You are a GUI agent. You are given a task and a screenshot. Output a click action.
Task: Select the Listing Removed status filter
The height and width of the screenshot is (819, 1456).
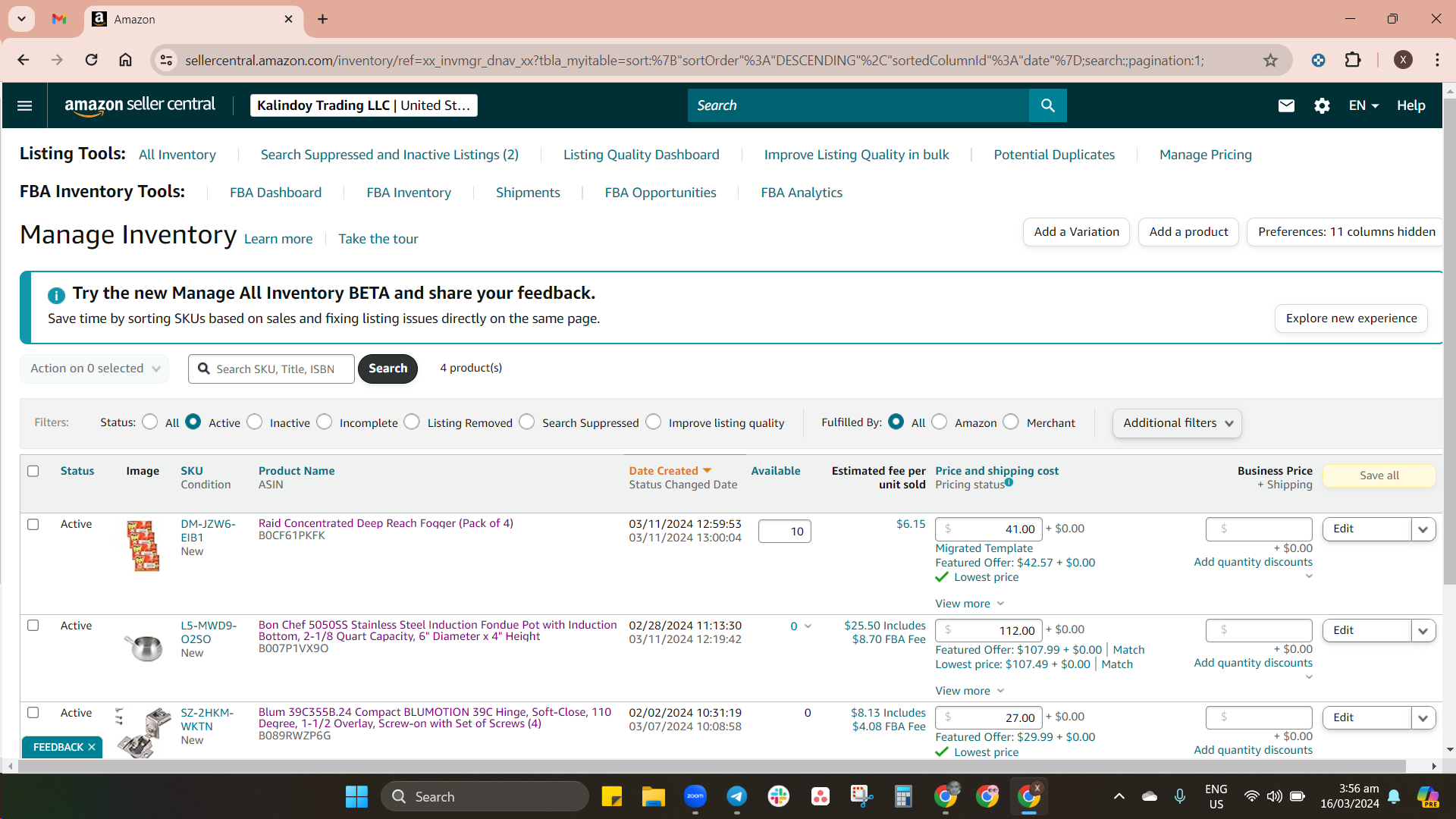(x=412, y=422)
